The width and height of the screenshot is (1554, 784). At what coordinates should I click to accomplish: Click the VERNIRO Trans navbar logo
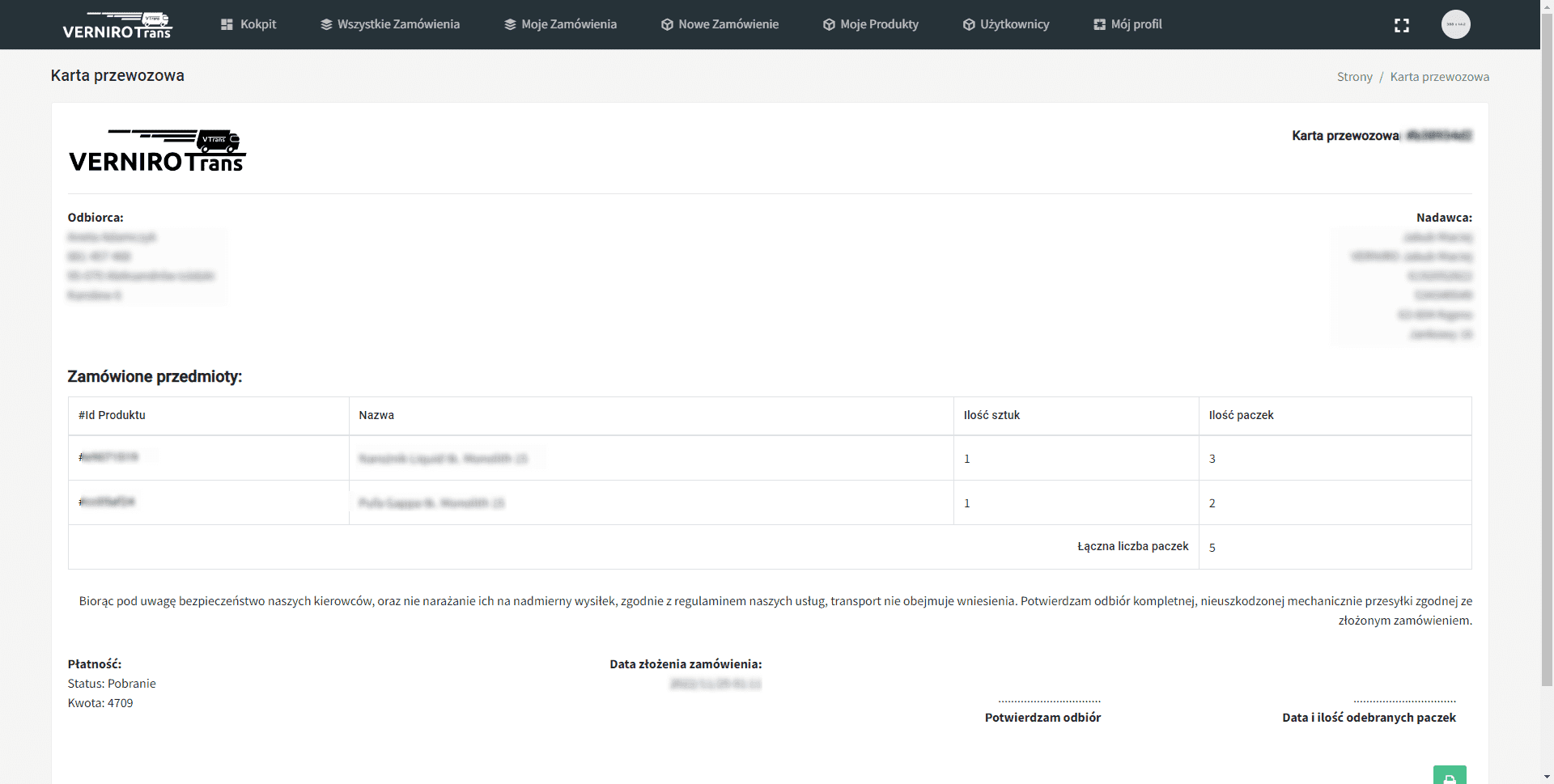(x=117, y=24)
